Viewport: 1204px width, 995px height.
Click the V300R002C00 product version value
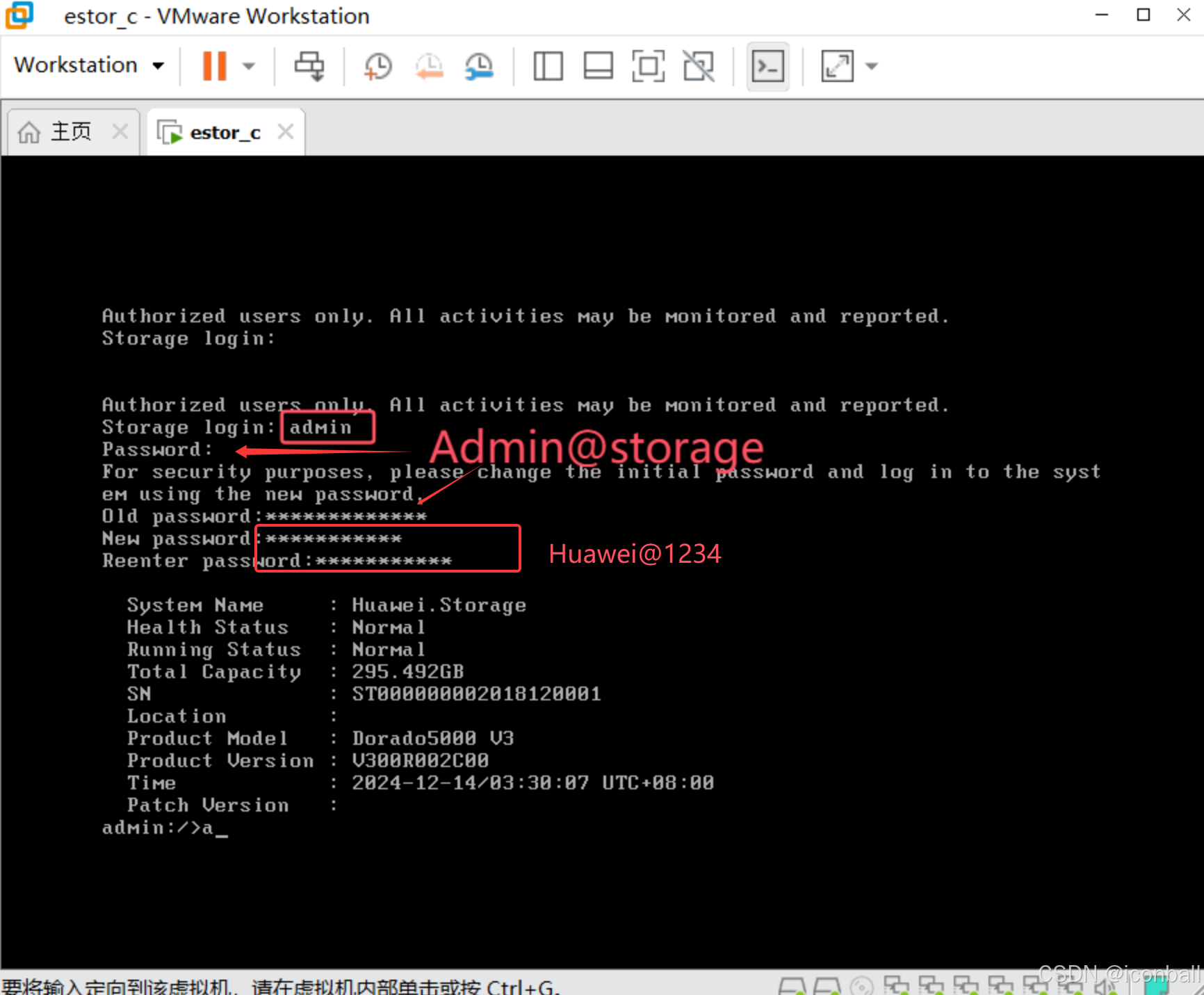tap(420, 760)
